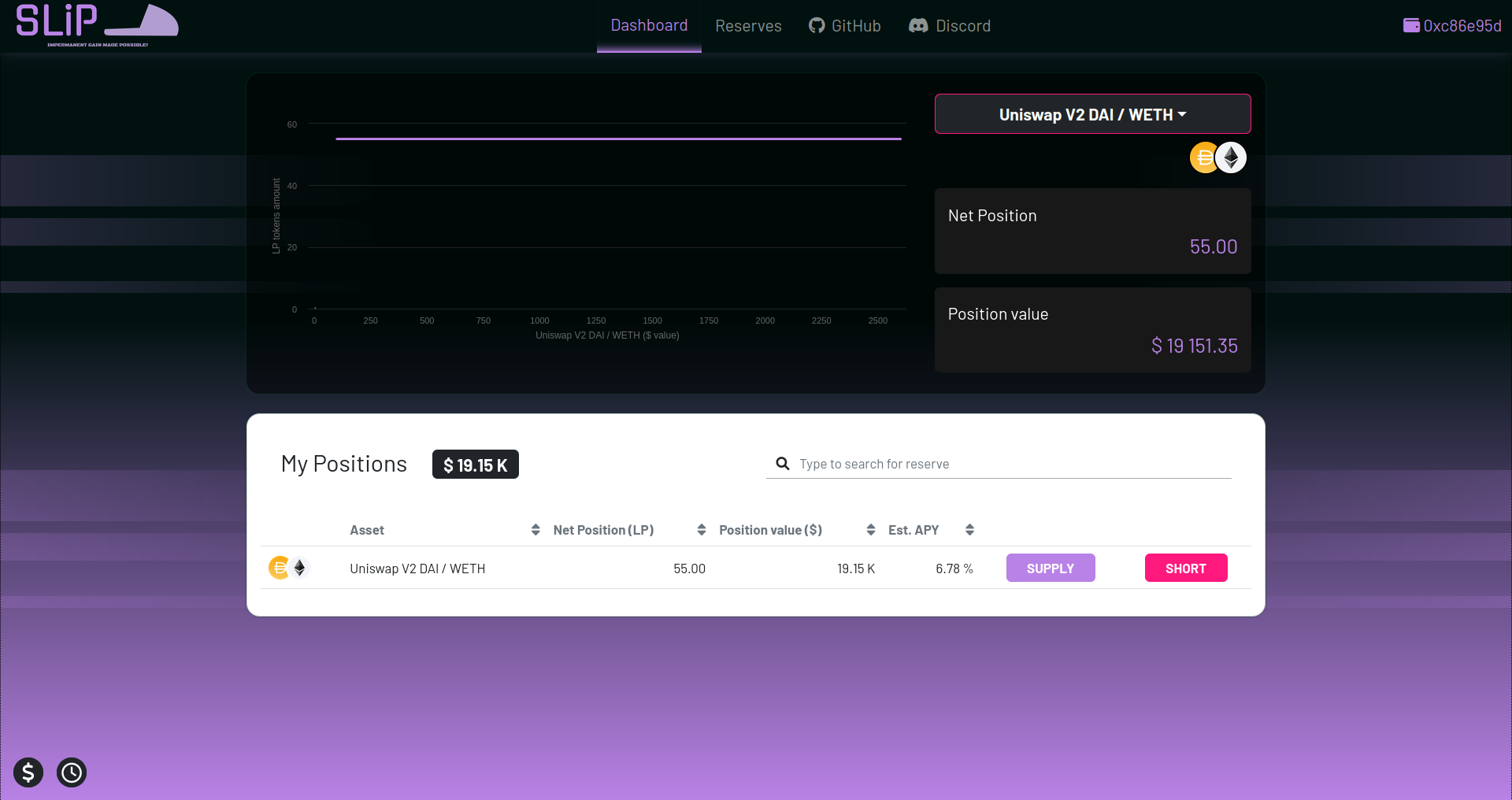Focus the reserve search field
The width and height of the screenshot is (1512, 800).
pyautogui.click(x=999, y=464)
